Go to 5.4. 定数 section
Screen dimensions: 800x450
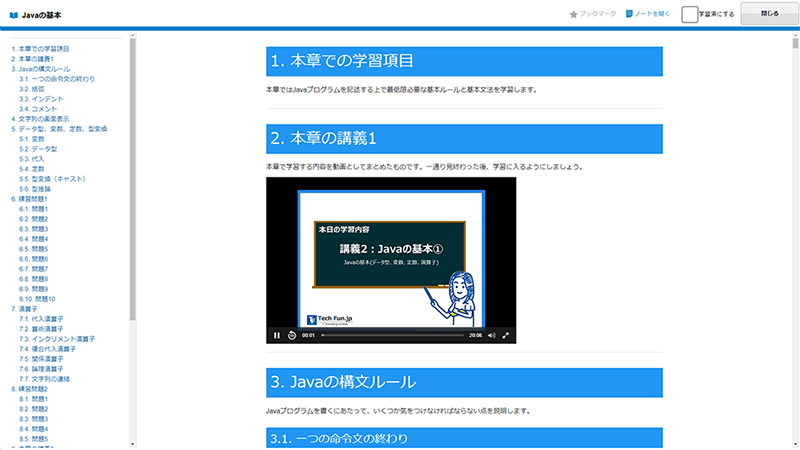coord(32,169)
